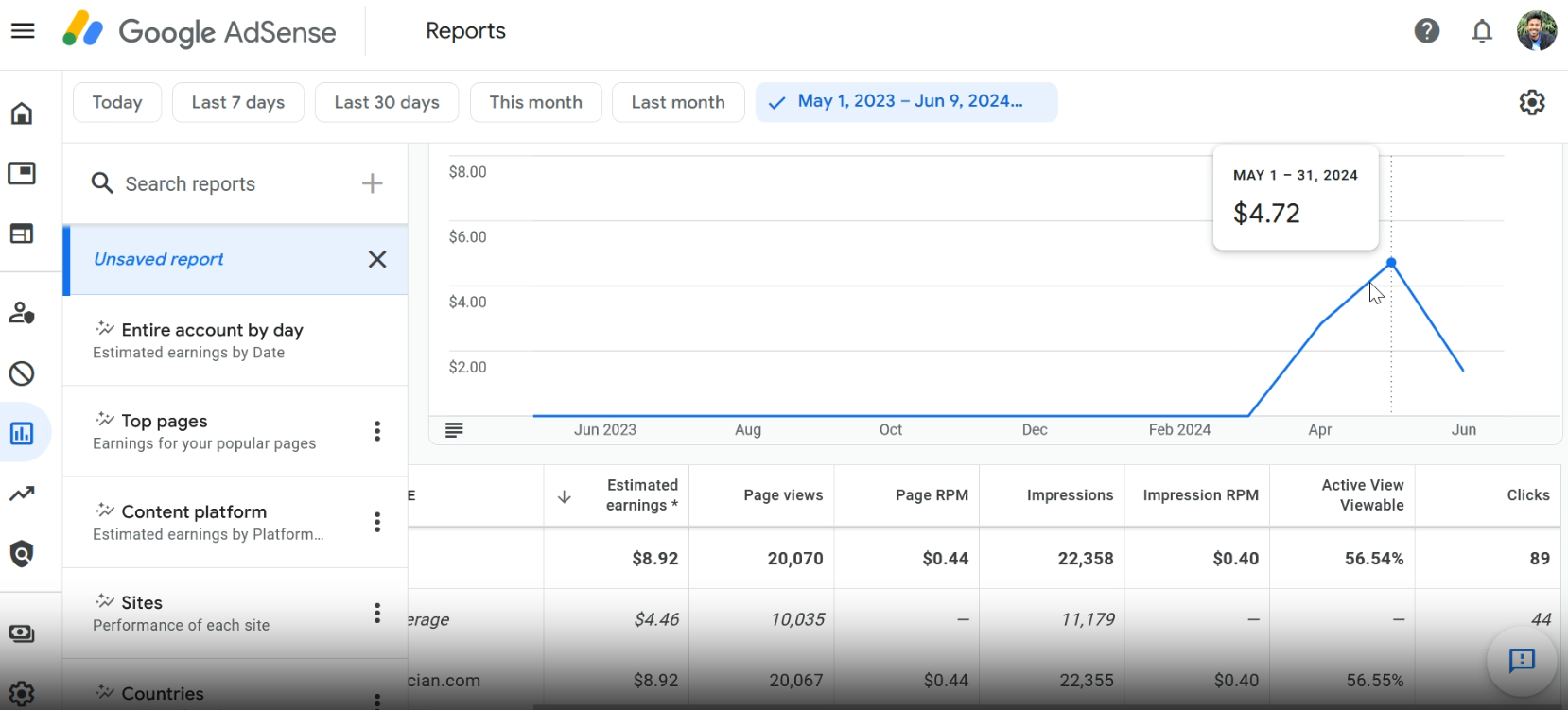Sort by Page RPM column
The height and width of the screenshot is (710, 1568).
point(932,495)
